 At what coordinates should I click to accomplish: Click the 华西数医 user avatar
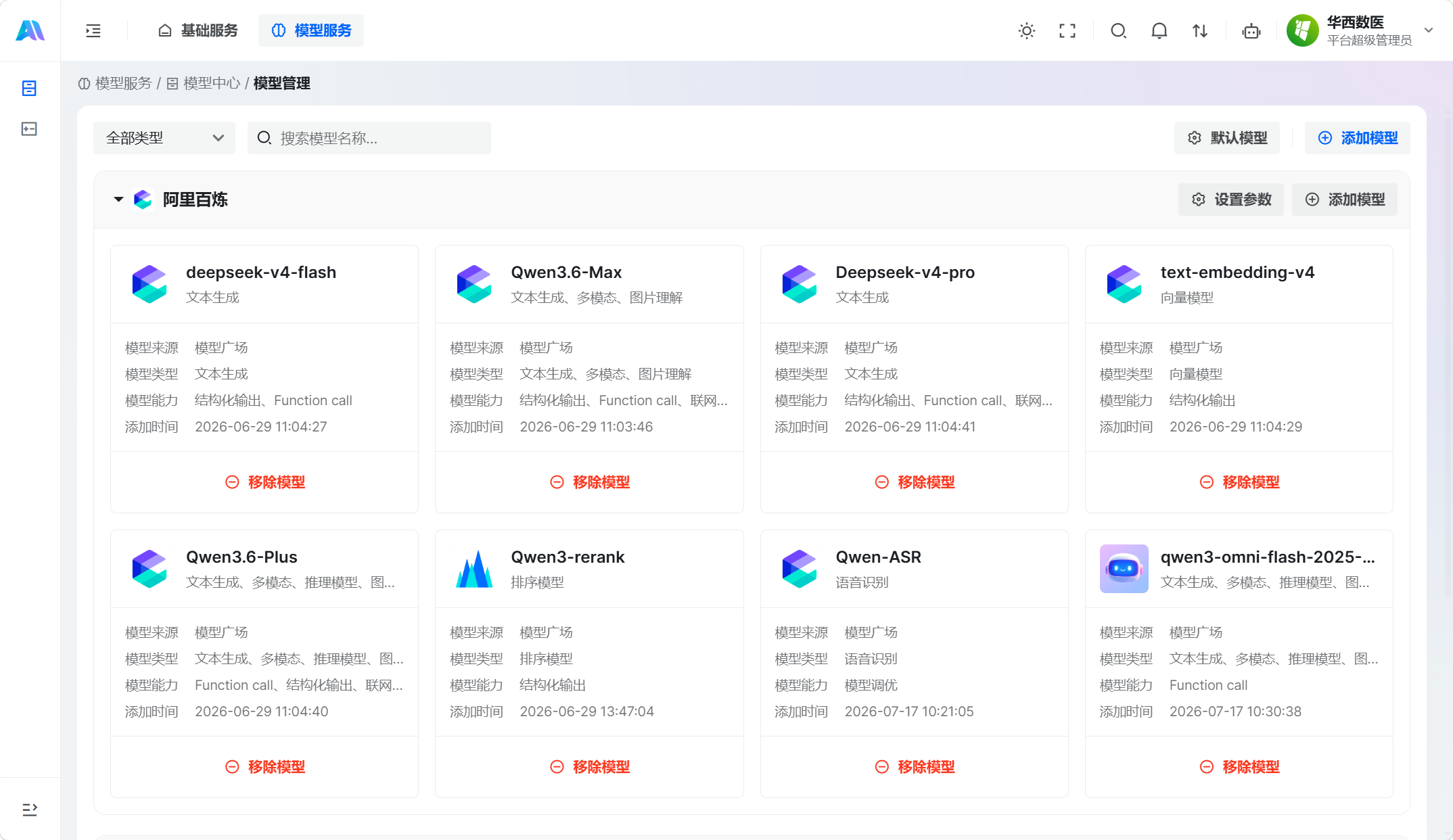coord(1303,30)
